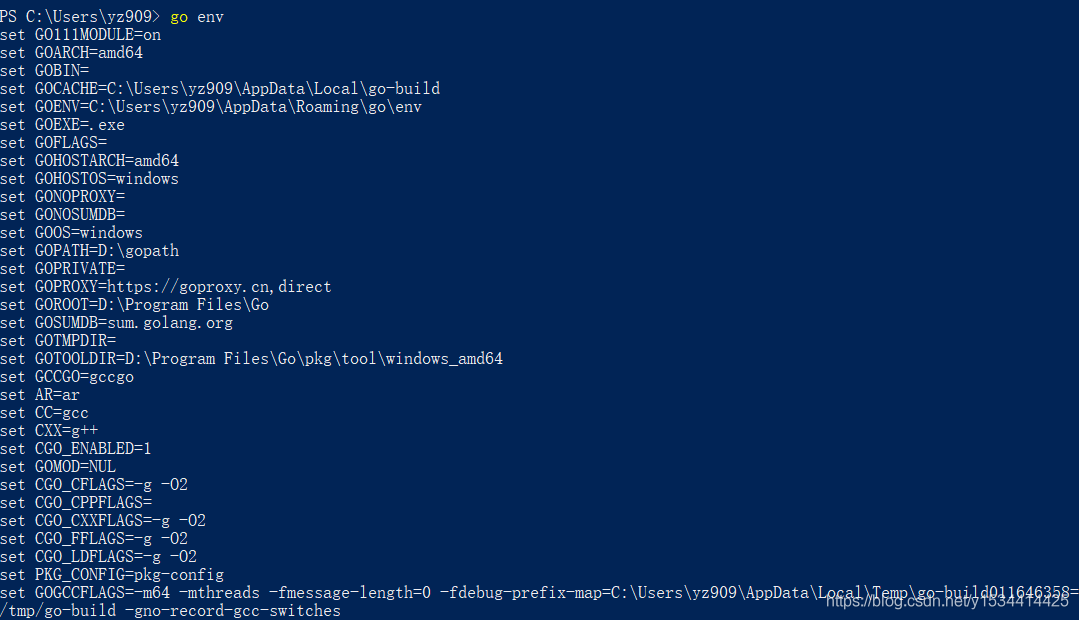Select the GOROOT Program Files line
1079x620 pixels.
[x=134, y=305]
